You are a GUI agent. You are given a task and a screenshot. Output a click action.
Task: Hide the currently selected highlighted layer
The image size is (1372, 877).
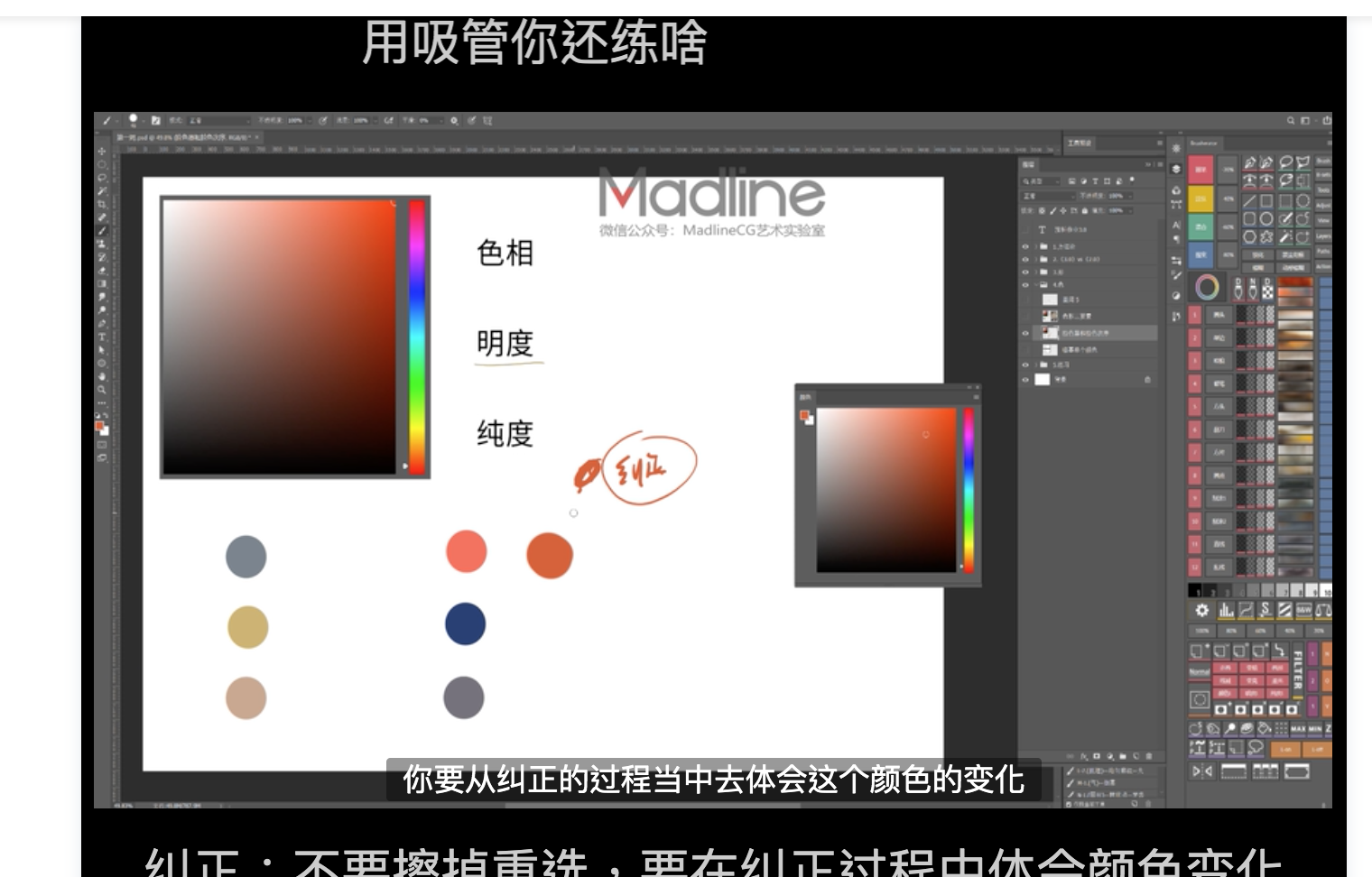click(x=1025, y=333)
